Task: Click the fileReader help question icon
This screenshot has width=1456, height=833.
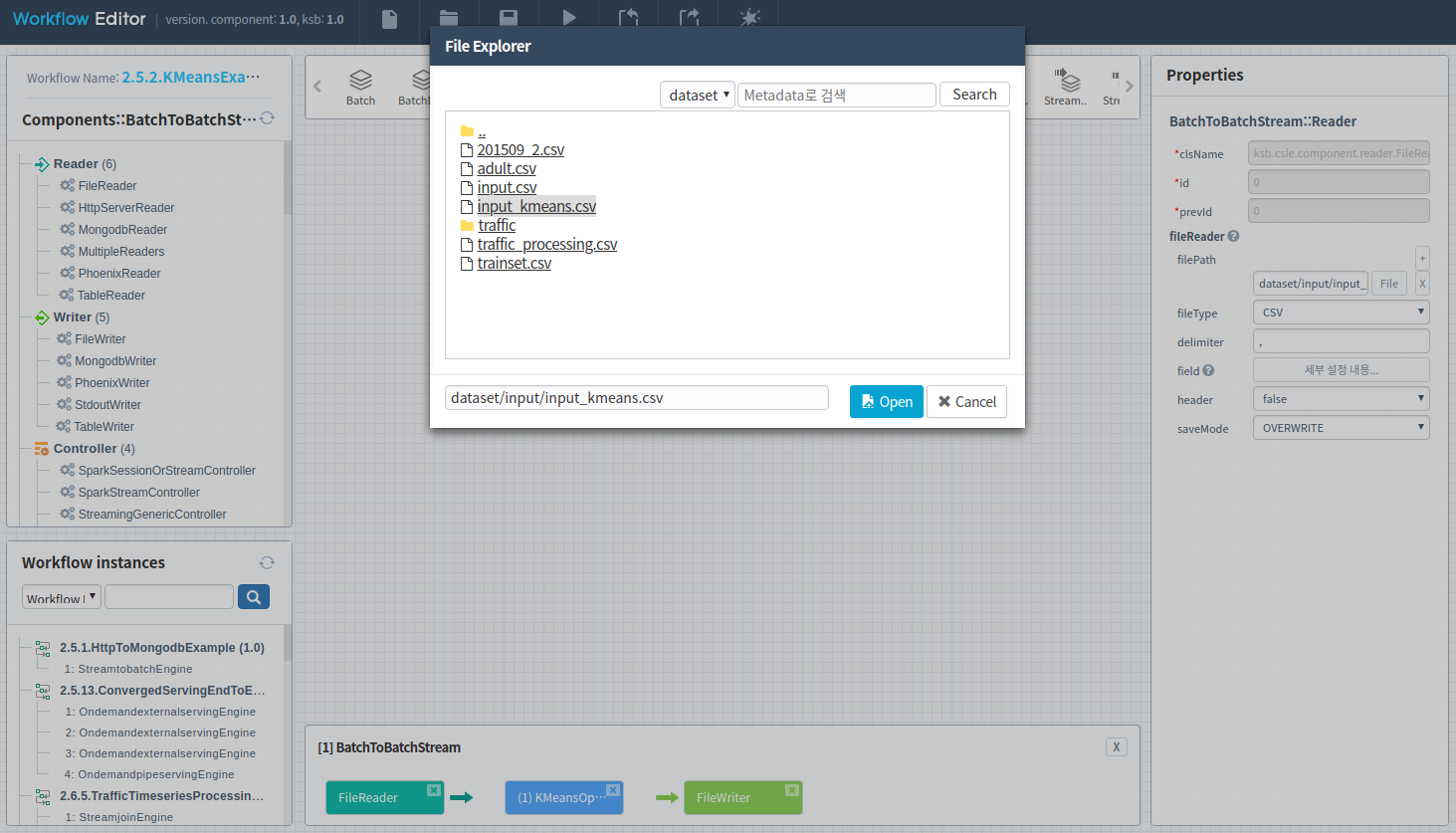Action: (1233, 236)
